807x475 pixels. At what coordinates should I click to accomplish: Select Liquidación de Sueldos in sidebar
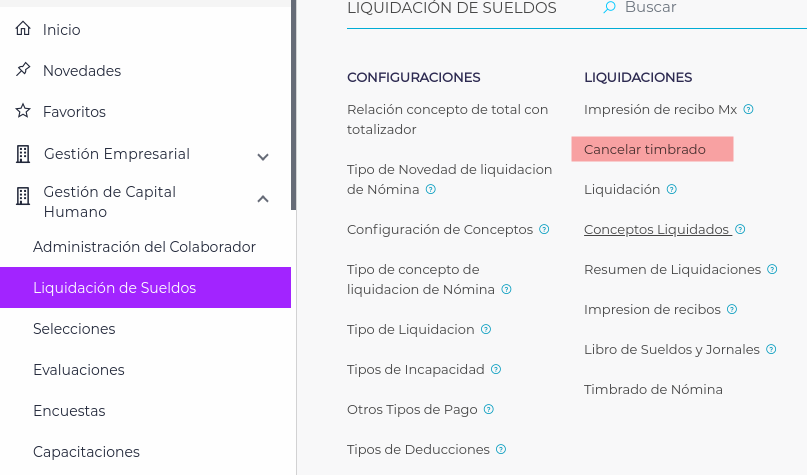pyautogui.click(x=114, y=288)
